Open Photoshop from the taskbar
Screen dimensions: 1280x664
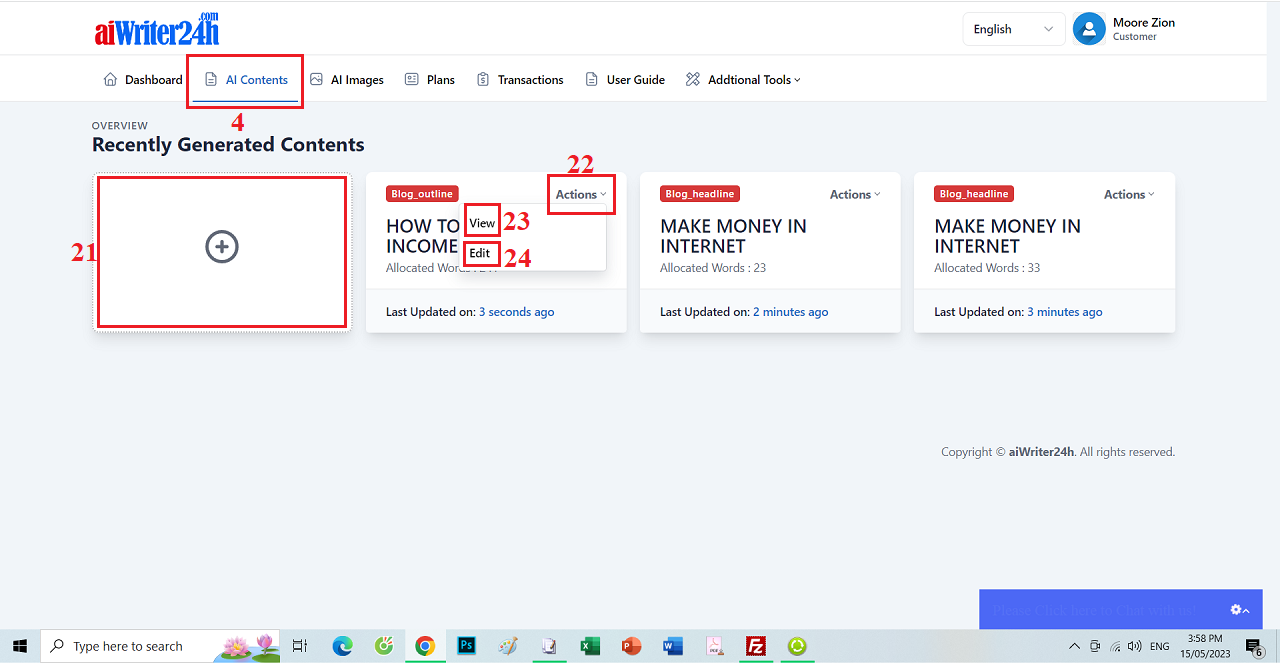point(466,646)
